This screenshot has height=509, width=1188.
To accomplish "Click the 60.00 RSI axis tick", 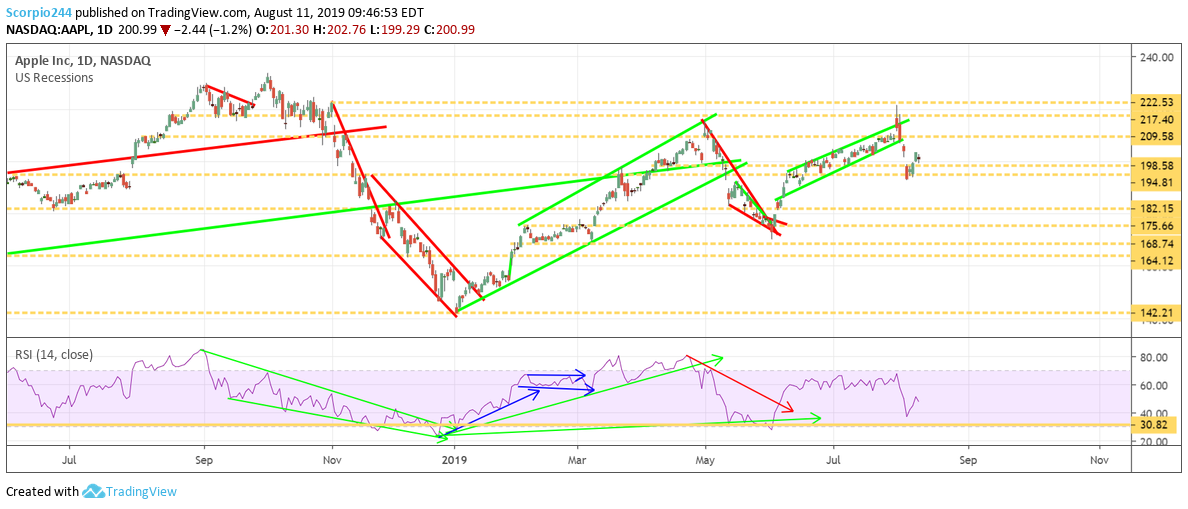I will point(1152,385).
